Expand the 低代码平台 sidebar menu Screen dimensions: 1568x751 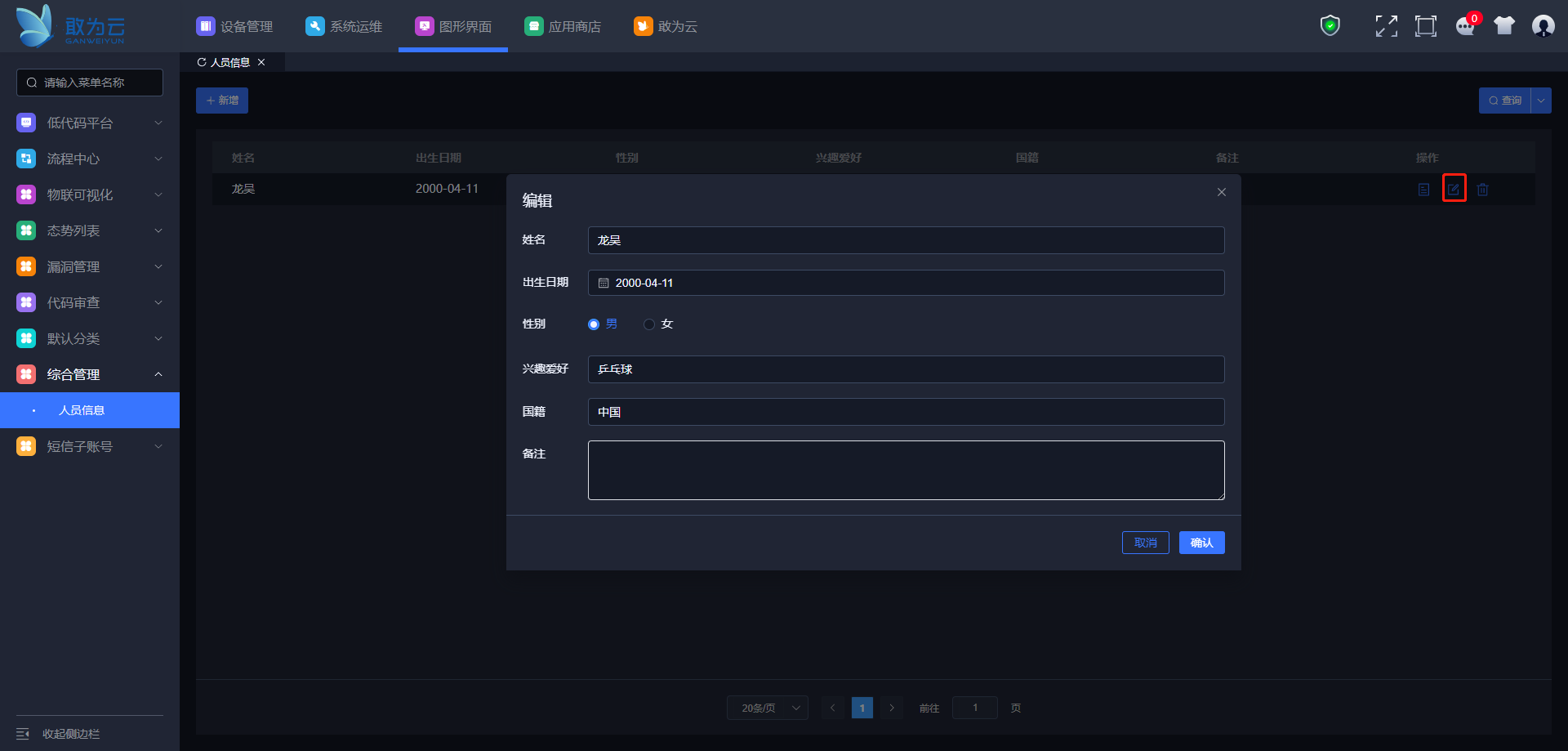click(90, 123)
